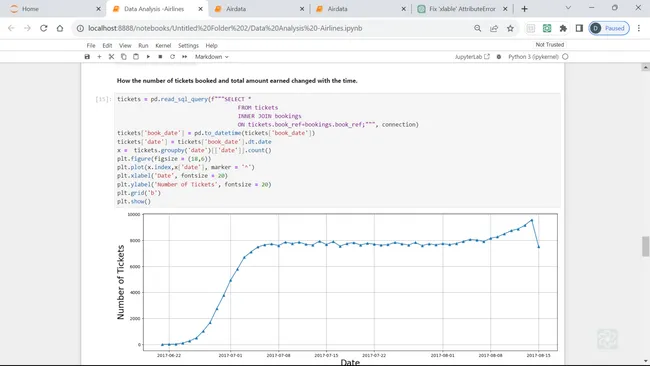Copy the selected cell in the toolbar
Viewport: 650px width, 366px height.
pyautogui.click(x=124, y=57)
